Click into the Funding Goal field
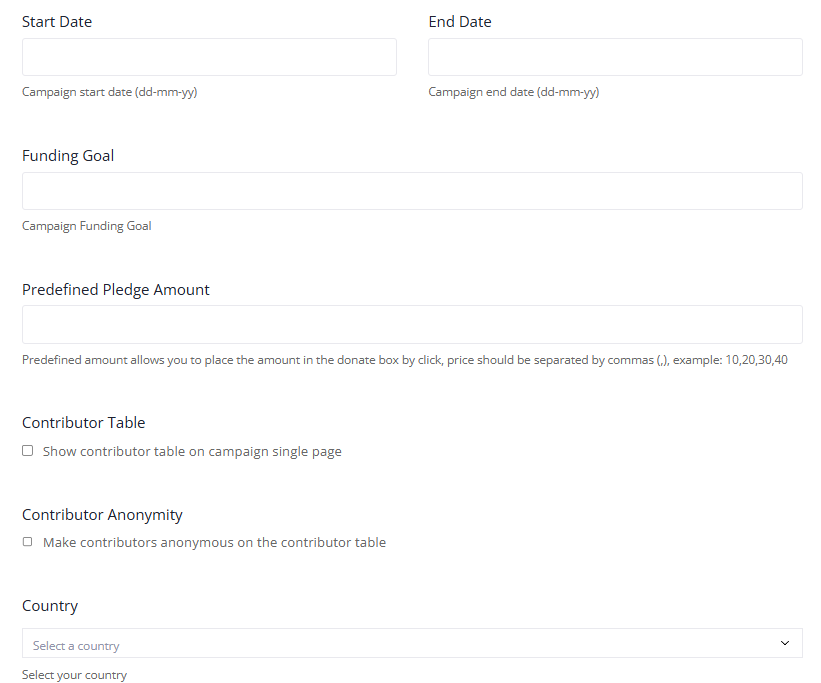This screenshot has width=821, height=683. pyautogui.click(x=412, y=191)
